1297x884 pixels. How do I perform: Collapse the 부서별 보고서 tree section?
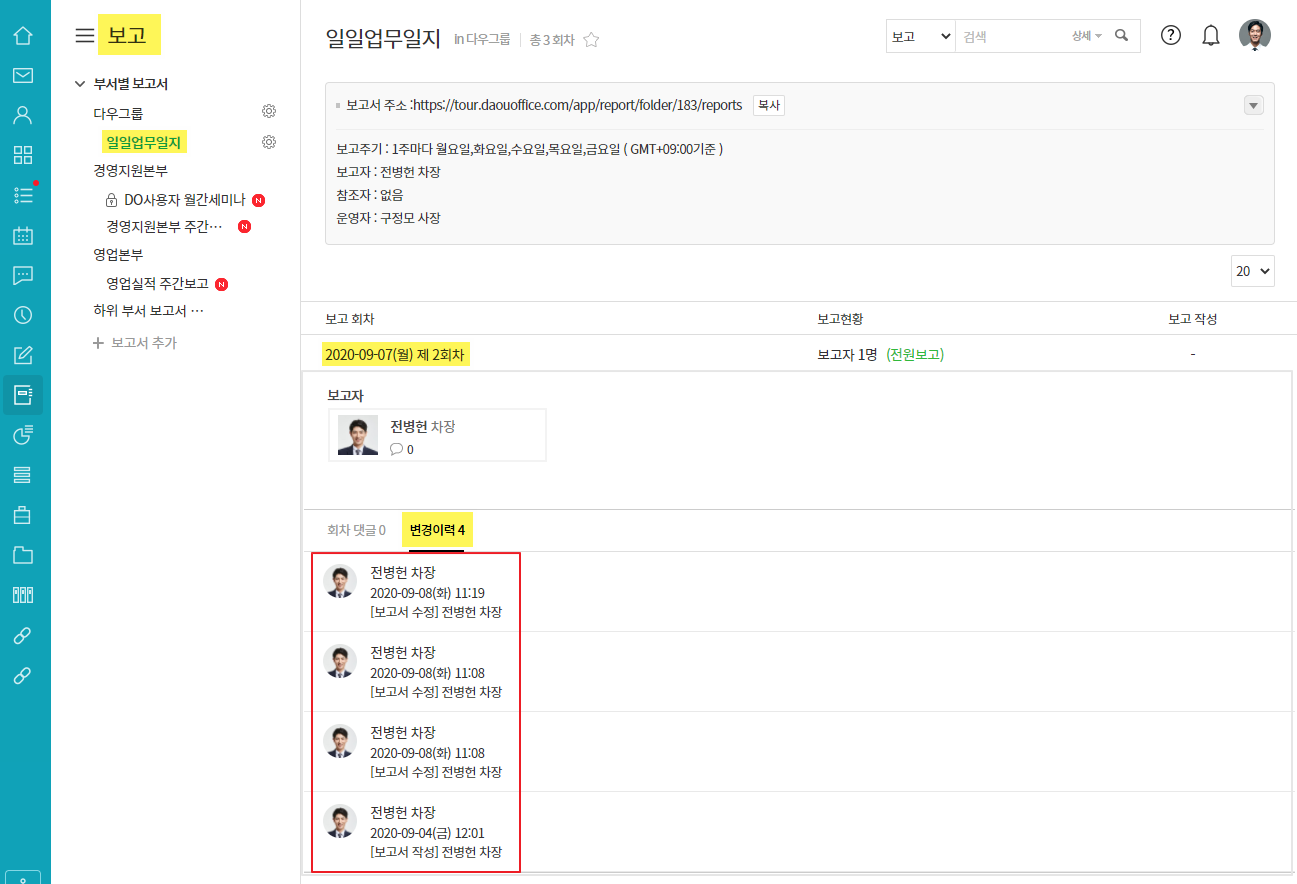click(80, 84)
